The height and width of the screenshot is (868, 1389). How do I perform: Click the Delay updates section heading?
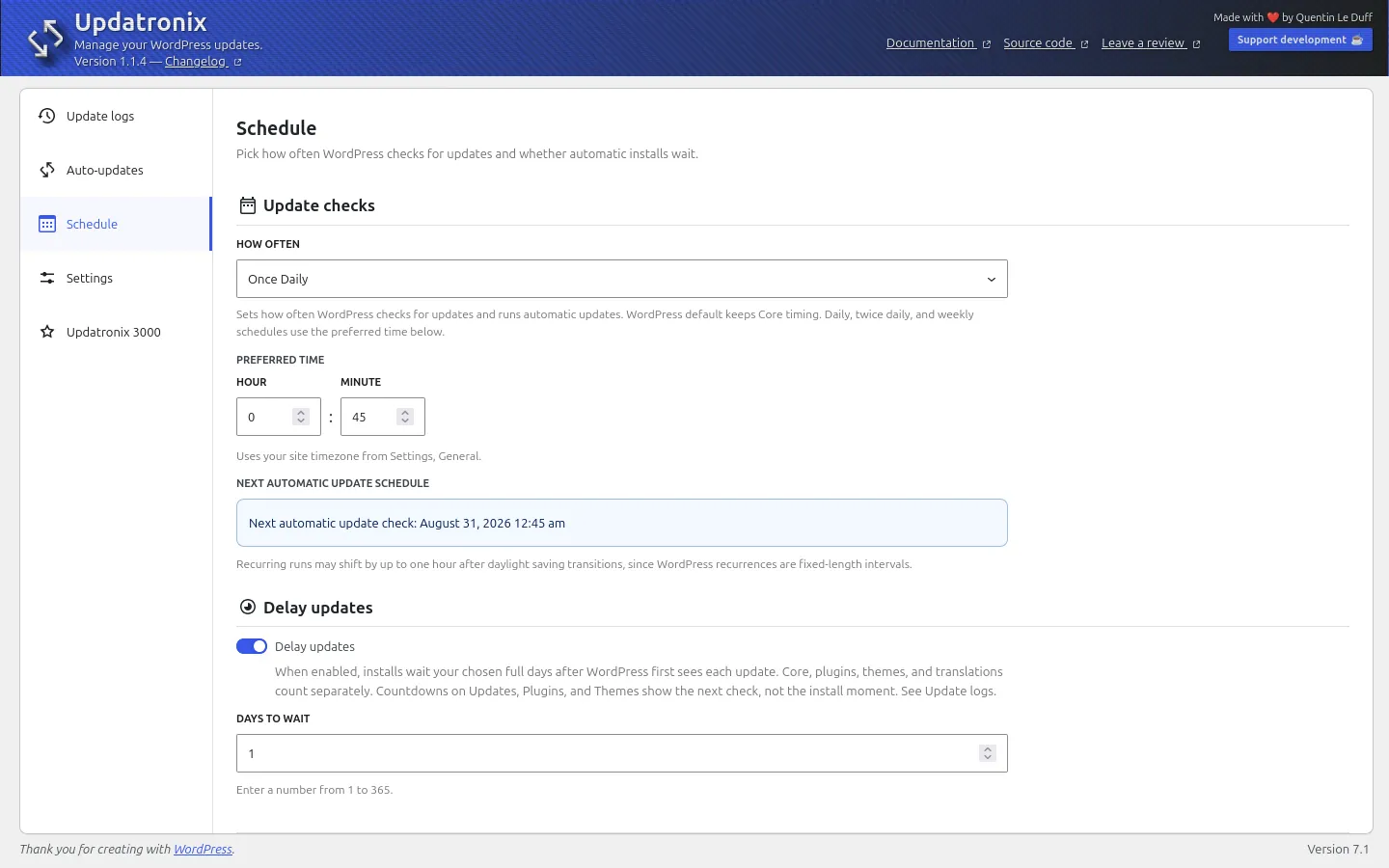coord(318,608)
